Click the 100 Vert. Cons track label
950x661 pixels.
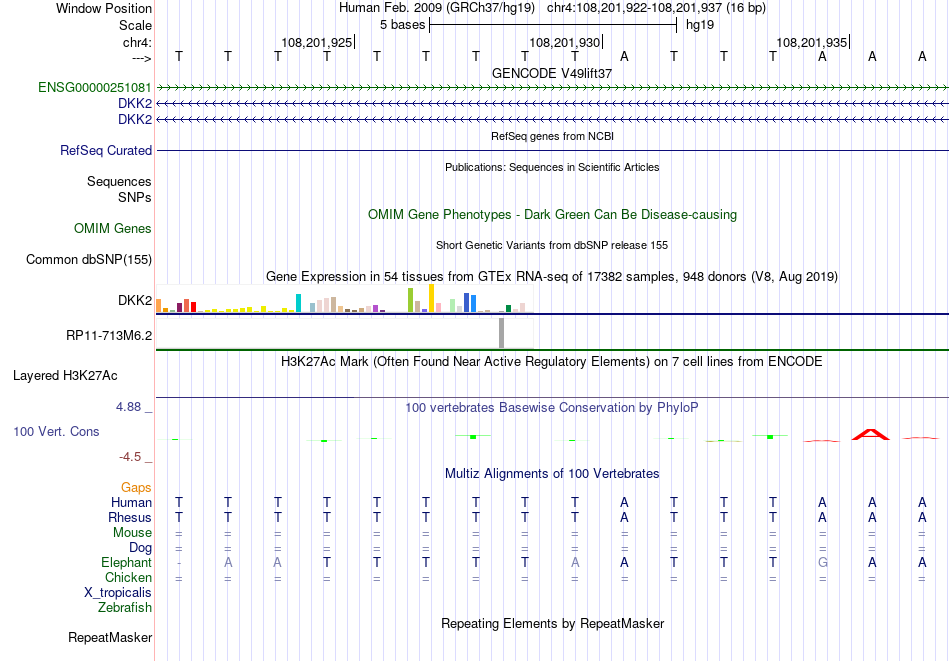[x=56, y=431]
